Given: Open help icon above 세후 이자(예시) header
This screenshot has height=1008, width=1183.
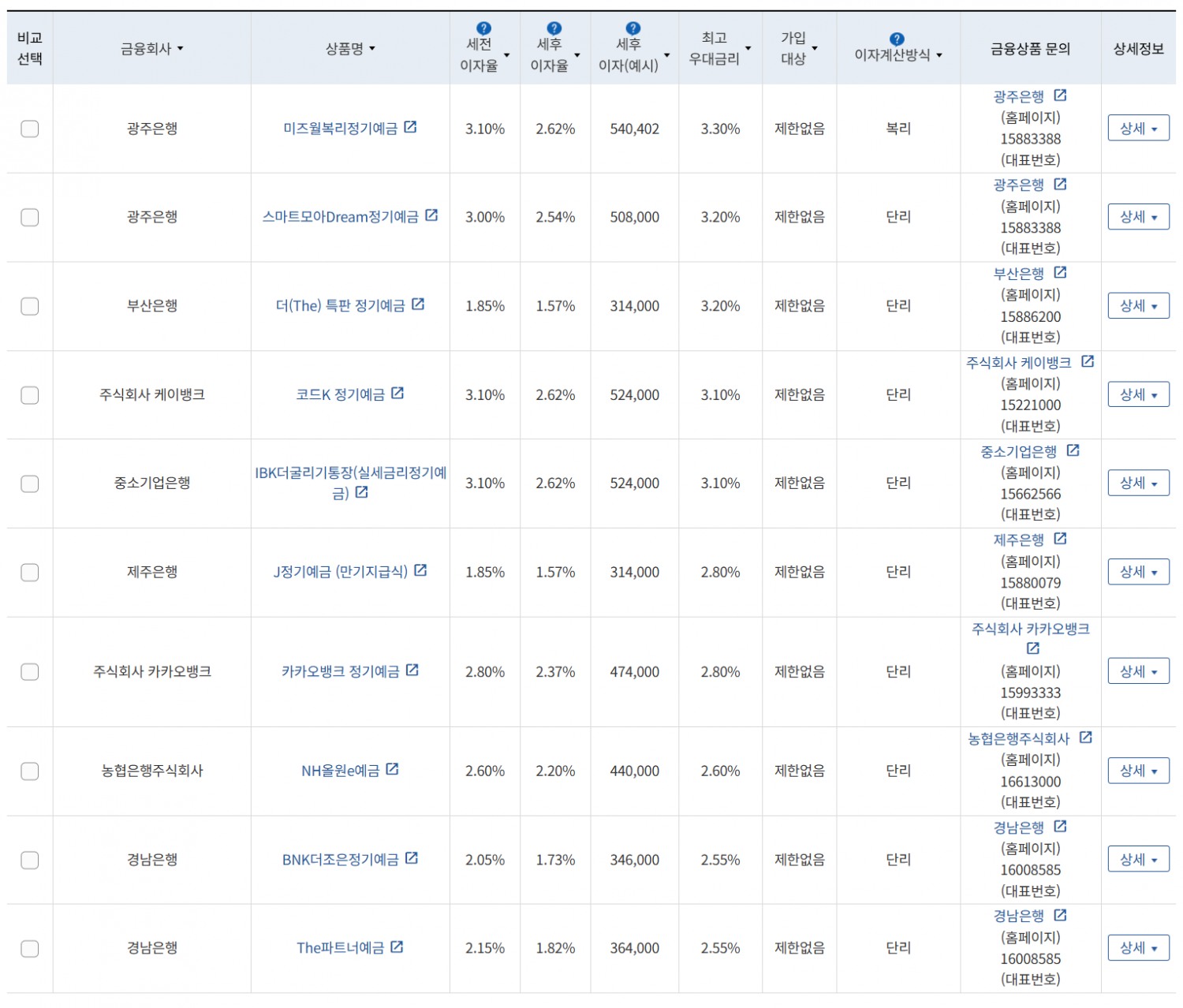Looking at the screenshot, I should (x=633, y=28).
